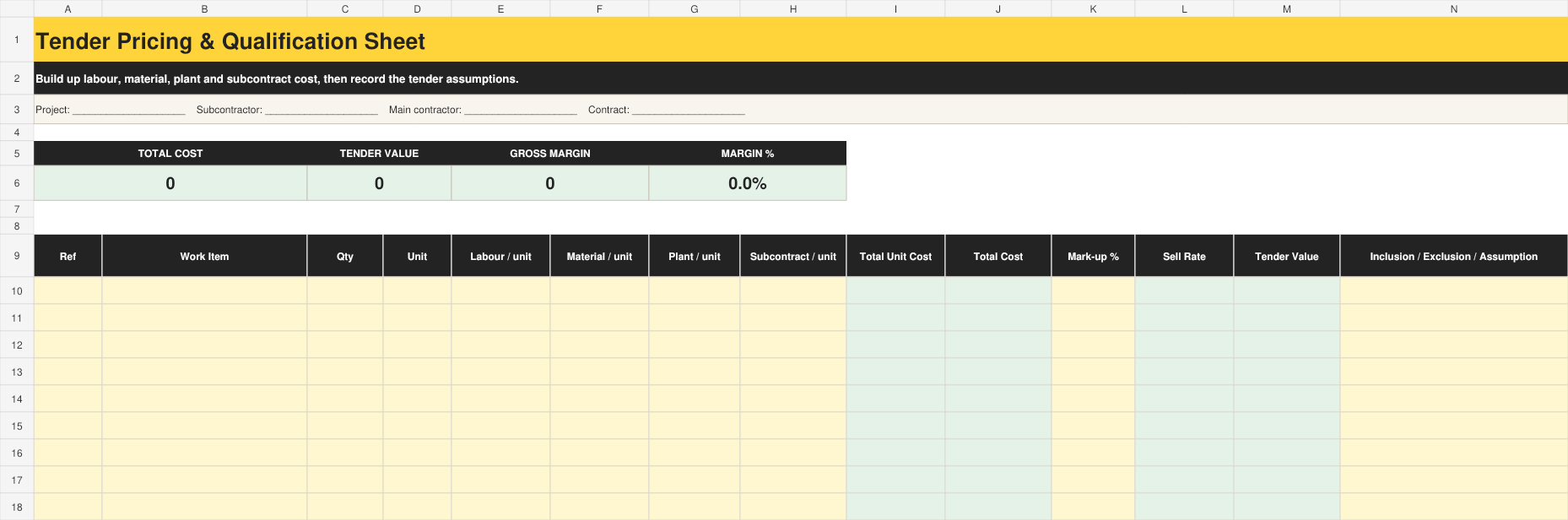Click the Mark-up % cell in row 11

1093,317
